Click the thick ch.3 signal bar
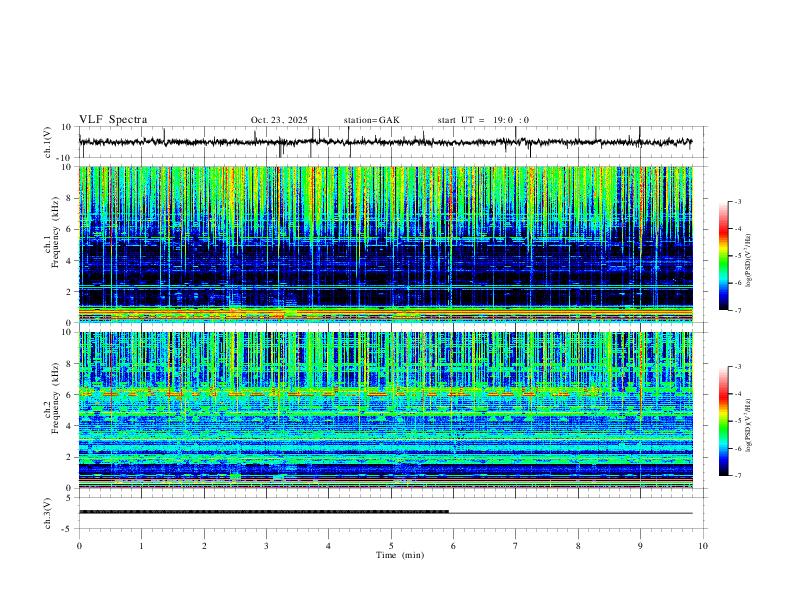Viewport: 792px width, 612px height. (264, 512)
